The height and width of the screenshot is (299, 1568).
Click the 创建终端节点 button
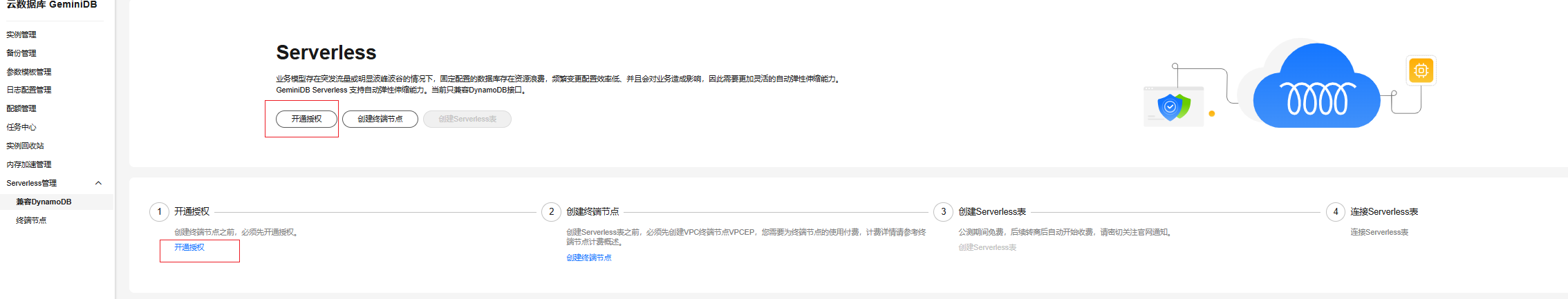pos(380,119)
